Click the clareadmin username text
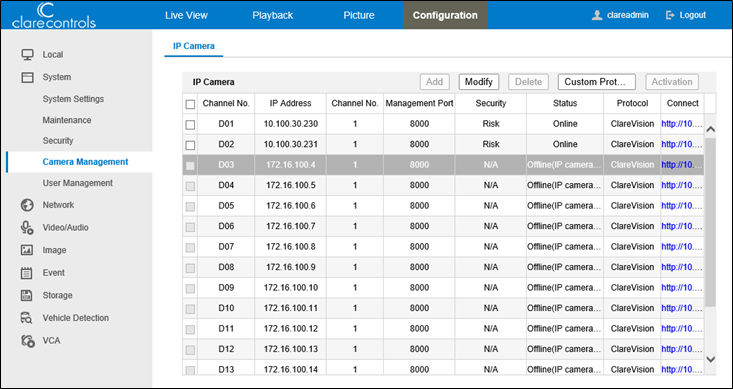 point(627,15)
